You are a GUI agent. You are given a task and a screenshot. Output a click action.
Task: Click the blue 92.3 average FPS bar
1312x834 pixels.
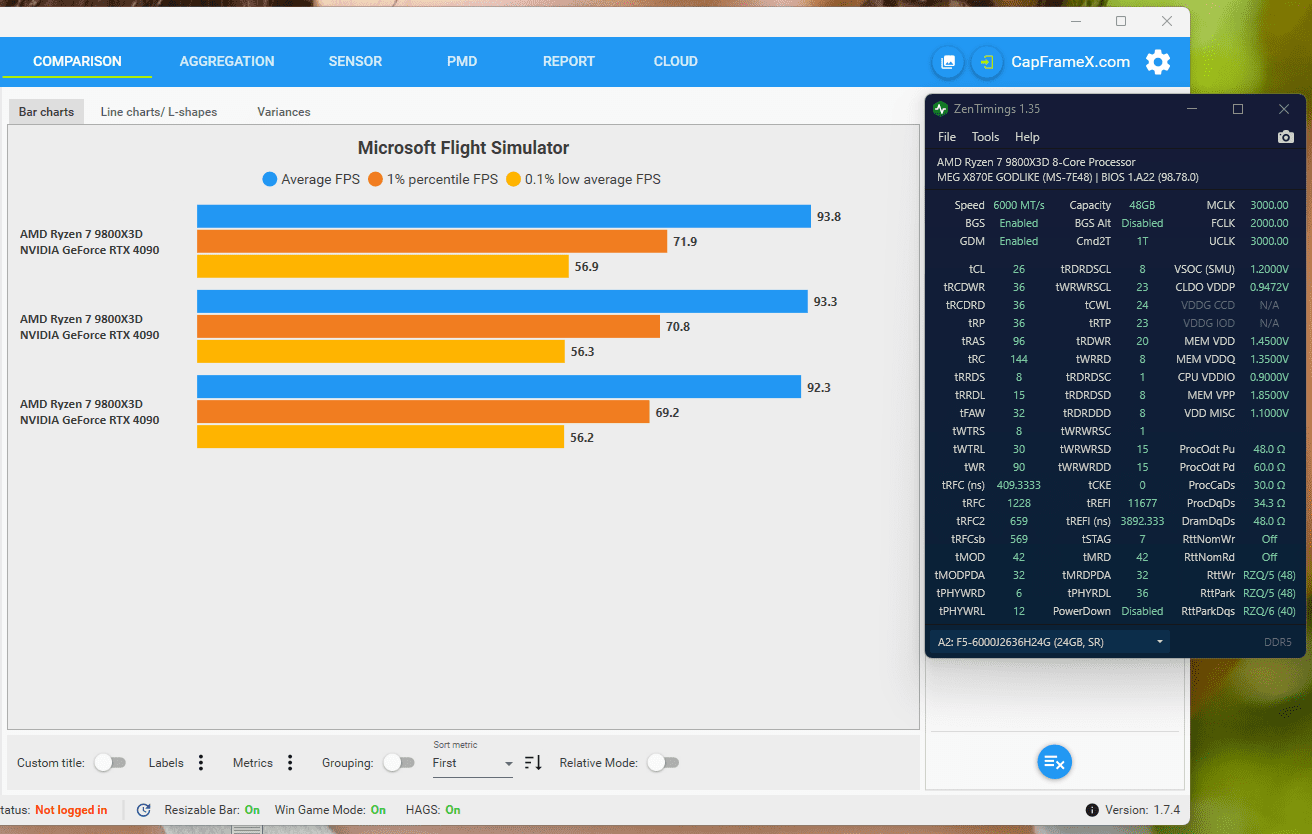coord(499,387)
